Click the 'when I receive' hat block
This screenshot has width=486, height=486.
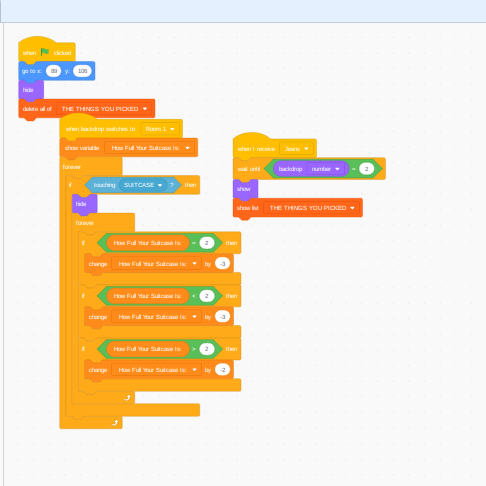[x=275, y=147]
